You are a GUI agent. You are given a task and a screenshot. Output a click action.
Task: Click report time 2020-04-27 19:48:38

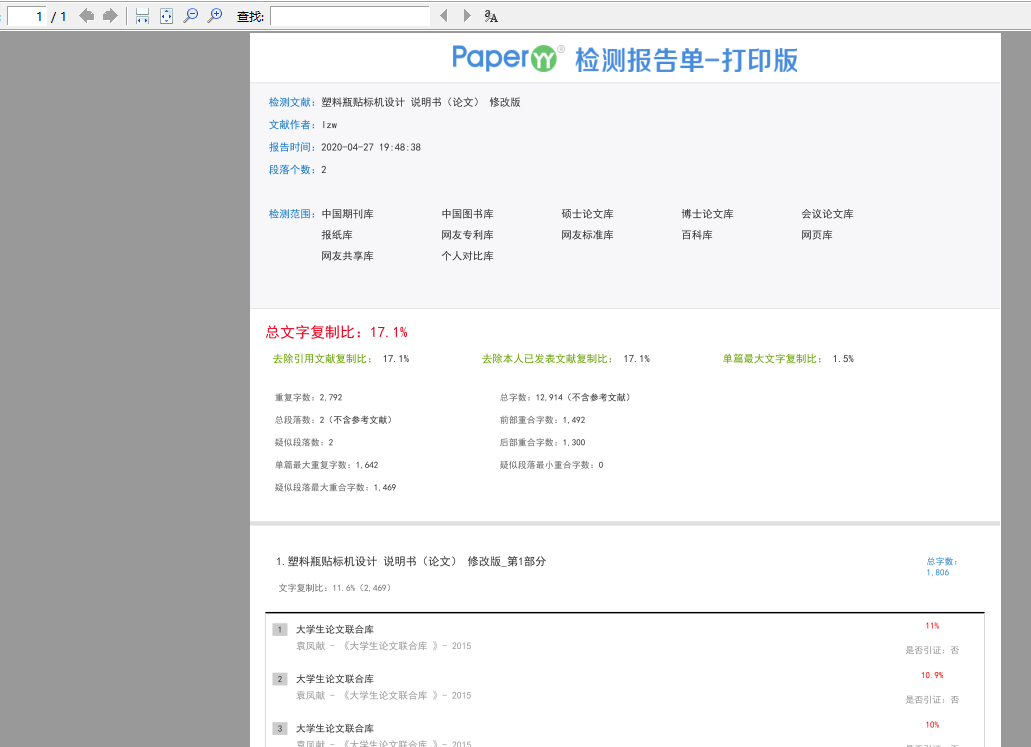(371, 147)
